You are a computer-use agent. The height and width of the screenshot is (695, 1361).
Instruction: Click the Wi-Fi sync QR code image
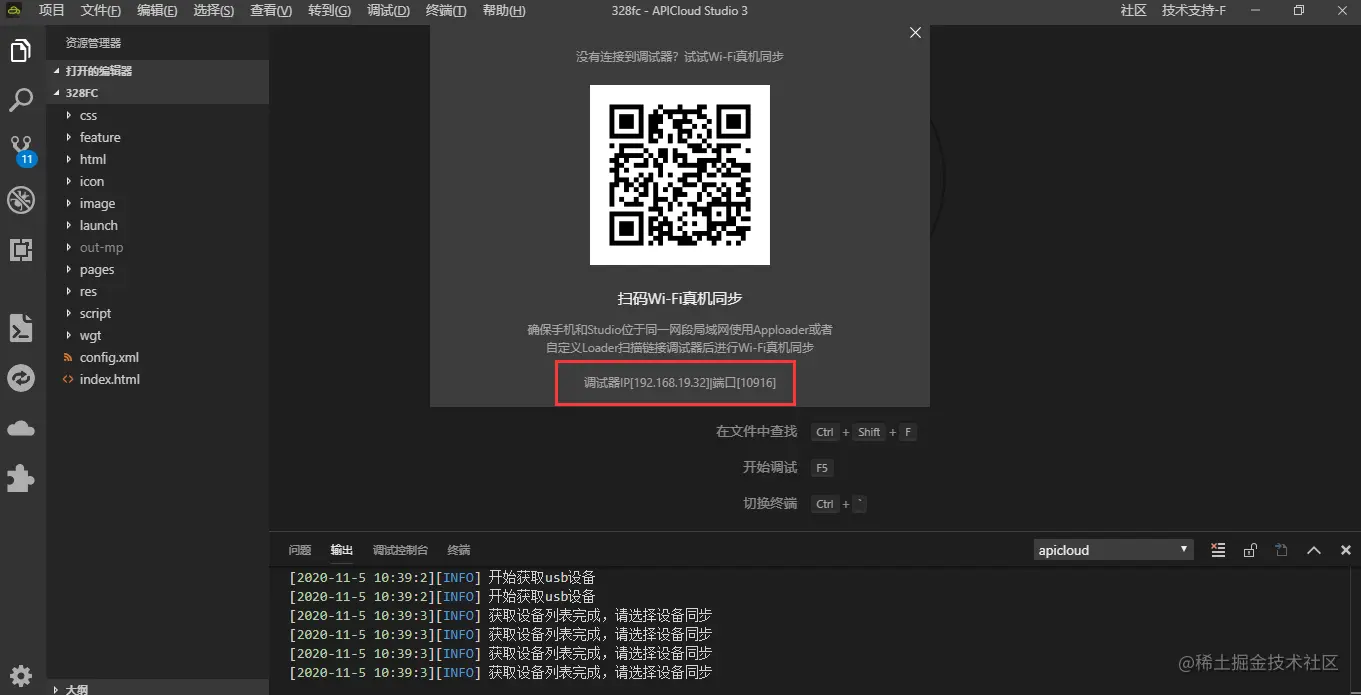coord(680,175)
